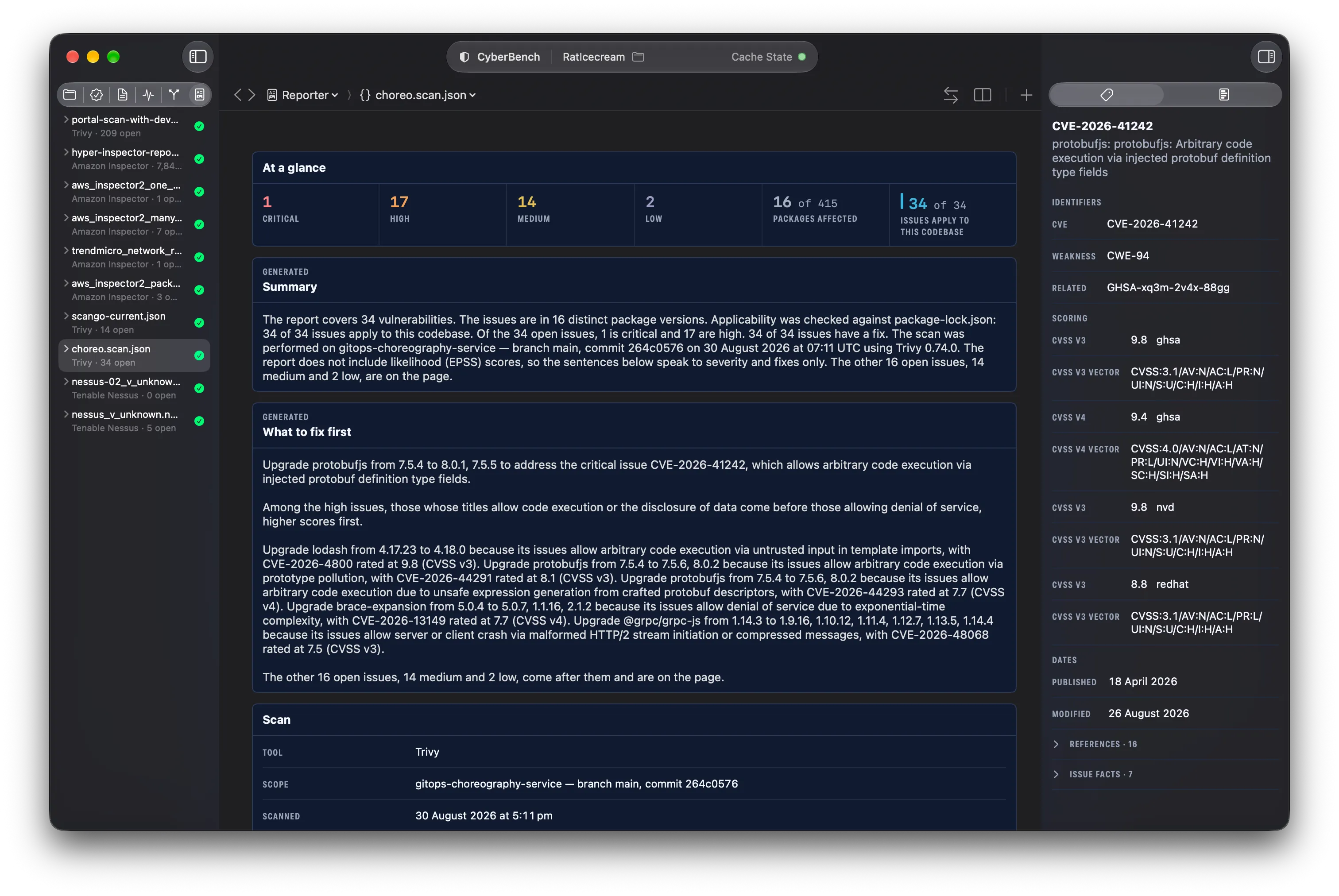Viewport: 1339px width, 896px height.
Task: Select the aws_inspector2_one report row
Action: tap(134, 191)
